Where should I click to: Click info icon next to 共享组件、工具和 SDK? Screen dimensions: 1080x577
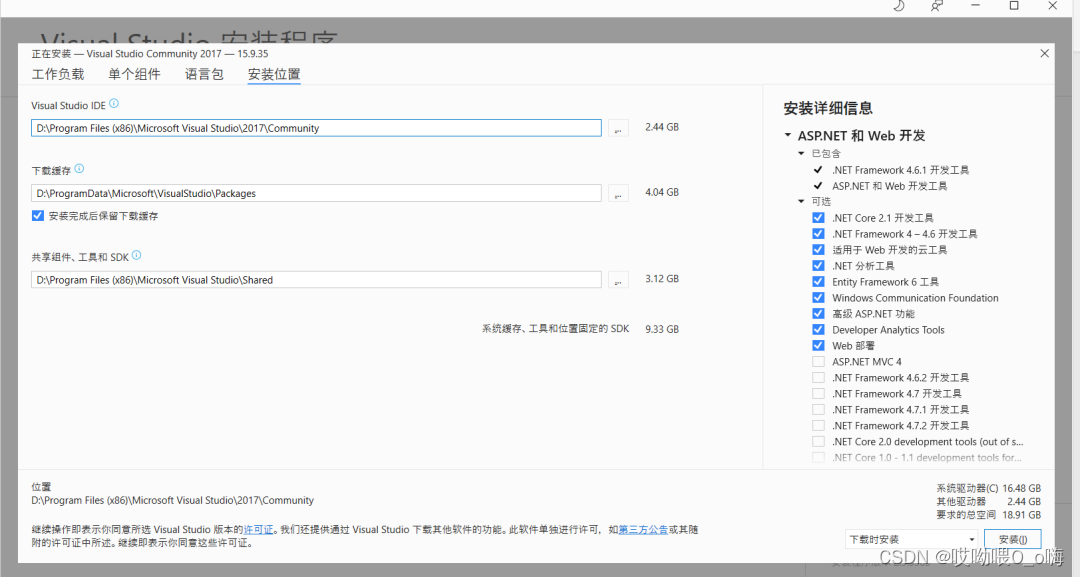point(136,255)
